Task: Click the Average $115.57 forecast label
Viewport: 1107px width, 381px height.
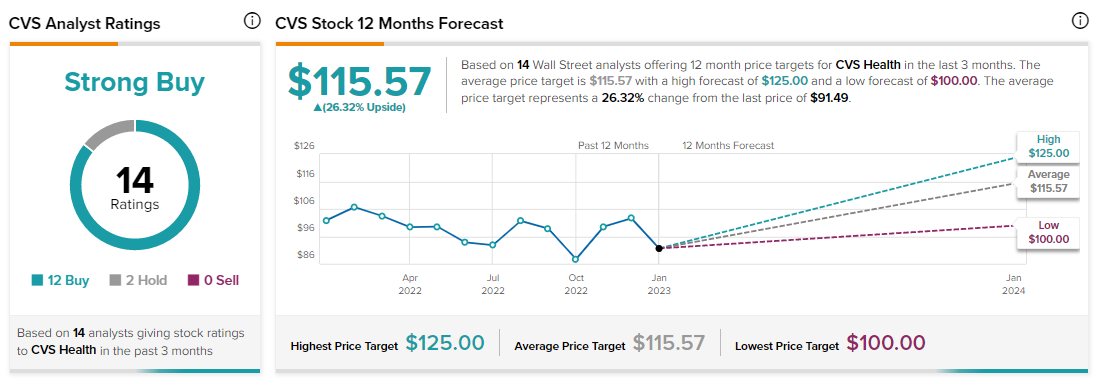Action: coord(1048,181)
